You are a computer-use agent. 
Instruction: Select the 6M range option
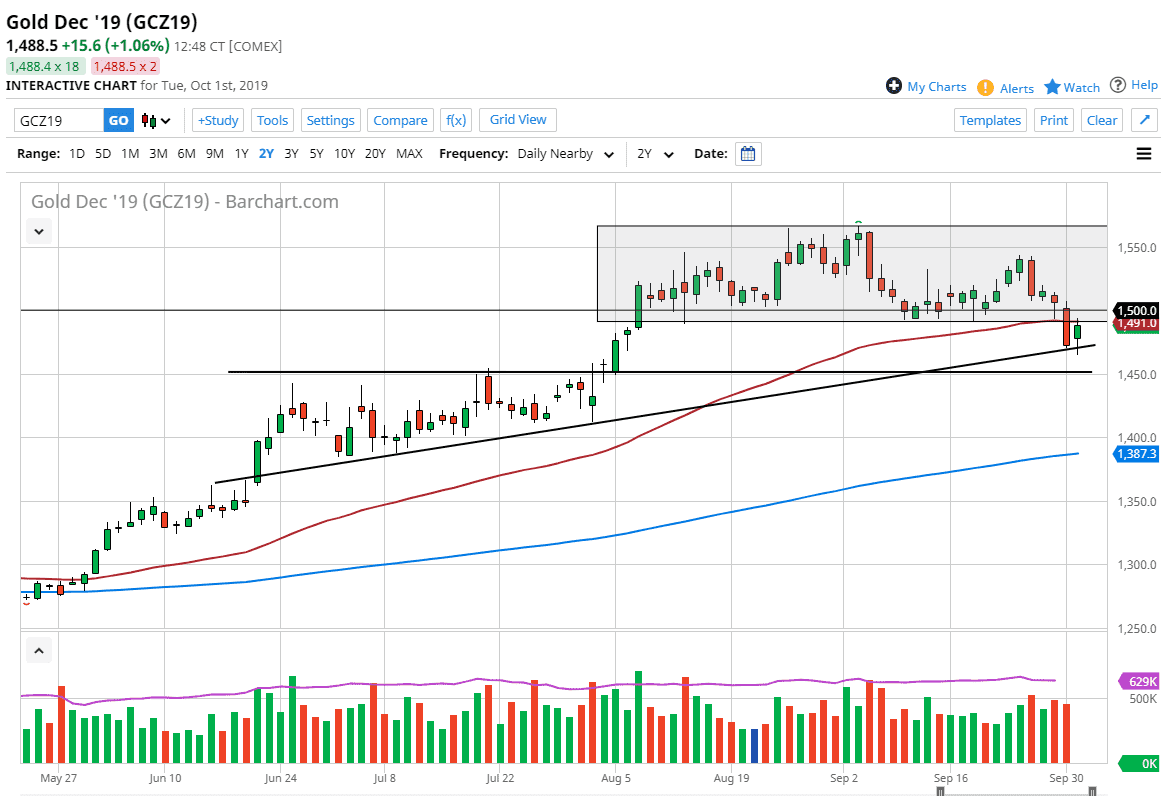pyautogui.click(x=186, y=154)
